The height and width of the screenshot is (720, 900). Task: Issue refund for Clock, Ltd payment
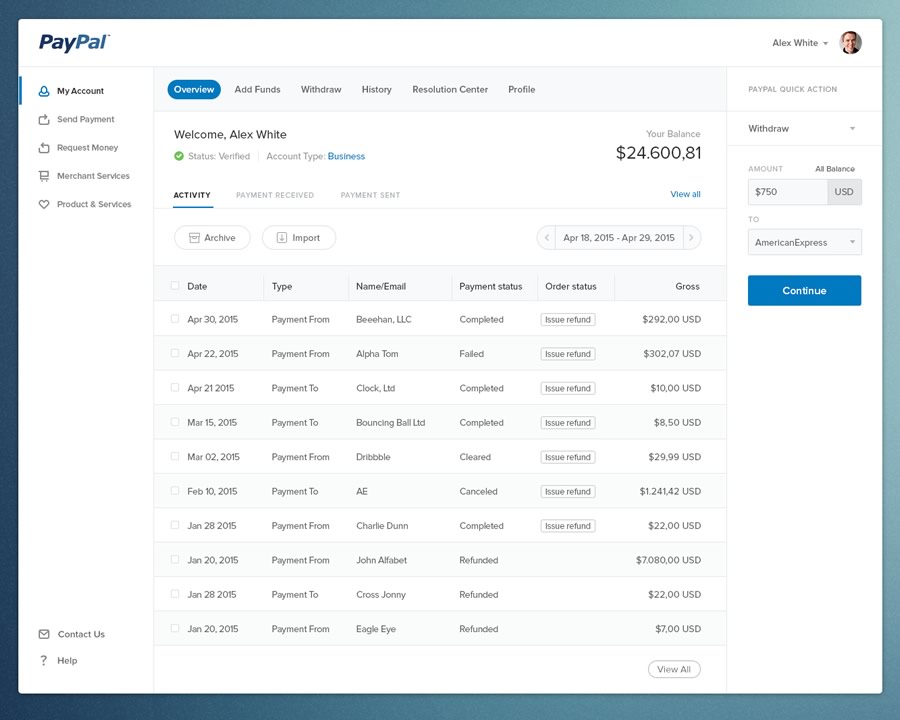click(568, 388)
